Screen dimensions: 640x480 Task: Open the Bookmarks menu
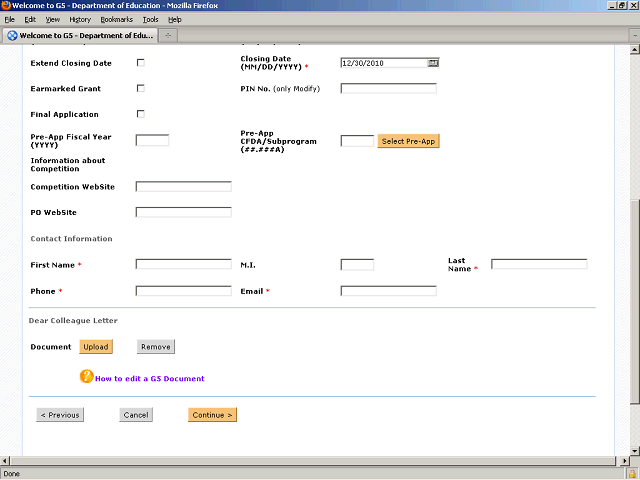coord(117,20)
